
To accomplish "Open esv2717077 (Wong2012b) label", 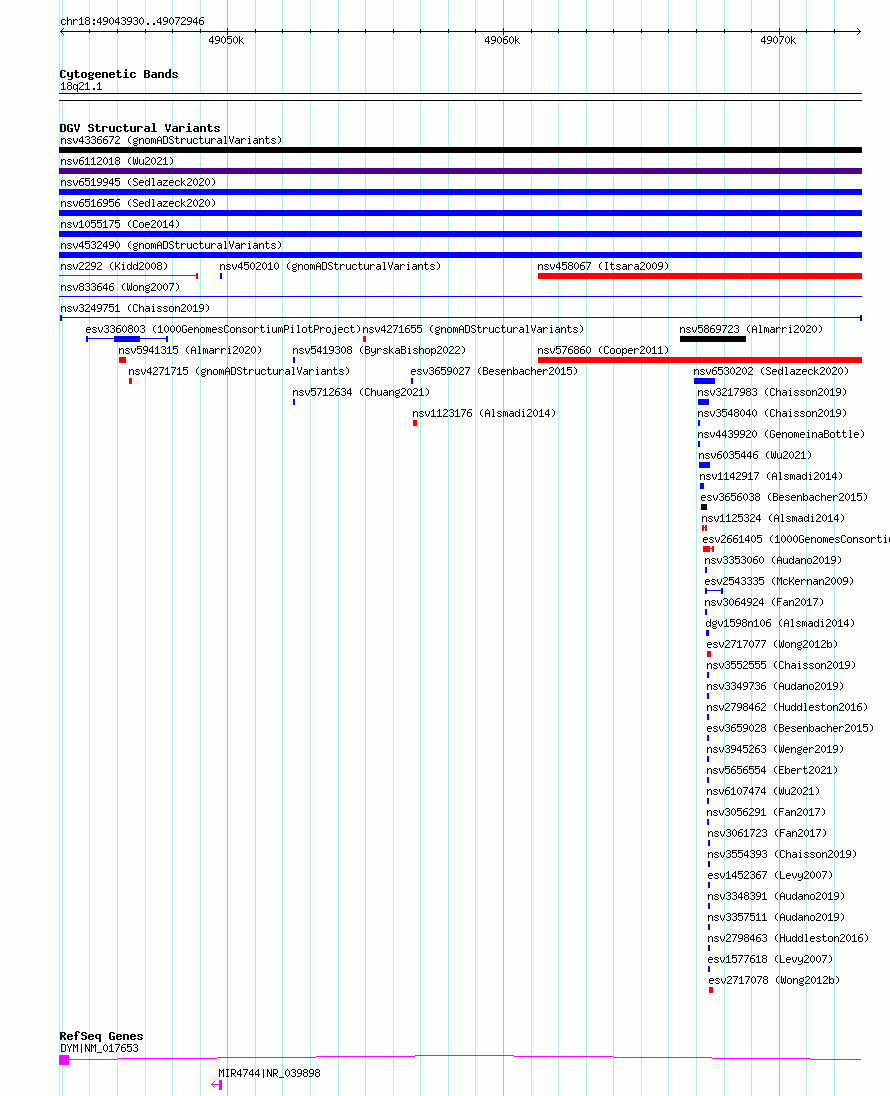I will click(x=772, y=644).
